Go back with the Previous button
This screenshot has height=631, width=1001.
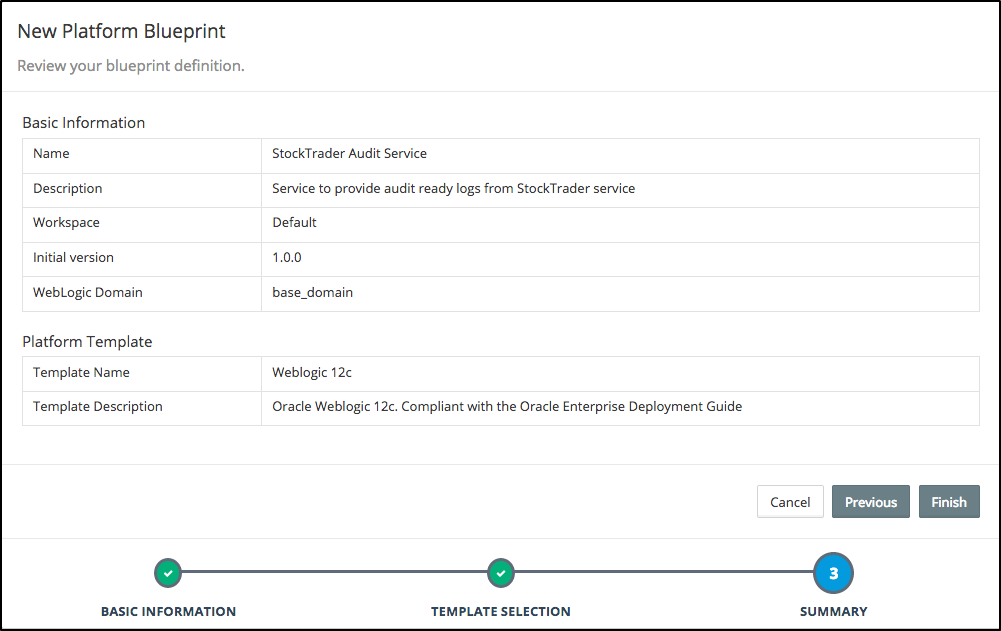870,502
